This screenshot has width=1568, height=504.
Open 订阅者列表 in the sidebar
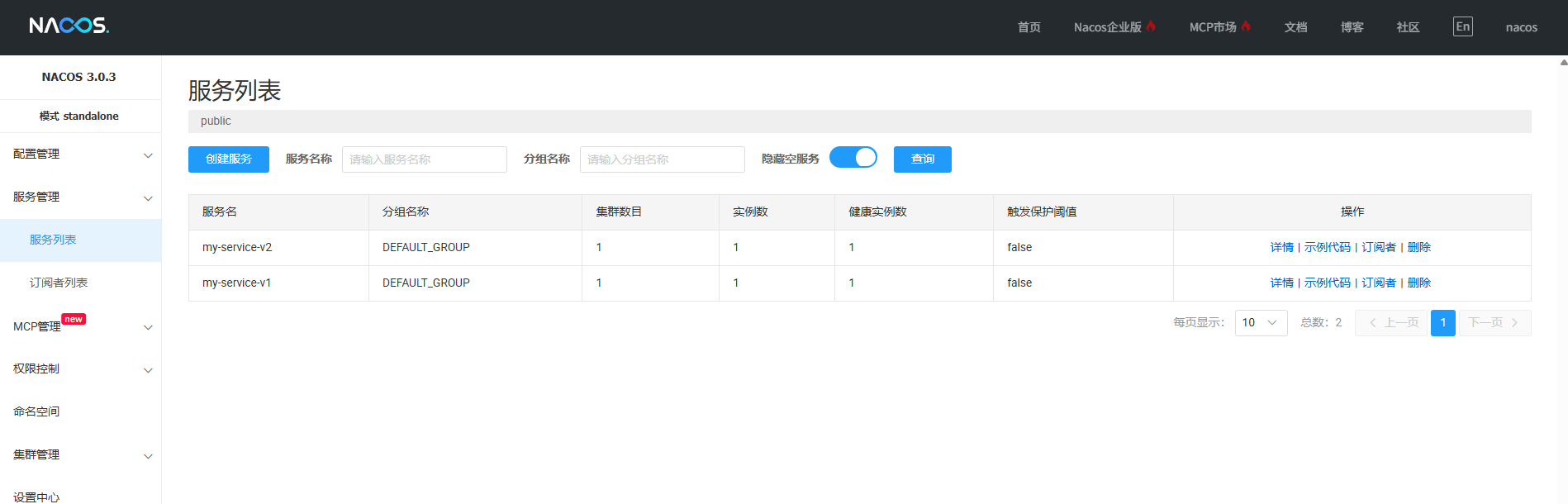click(59, 283)
